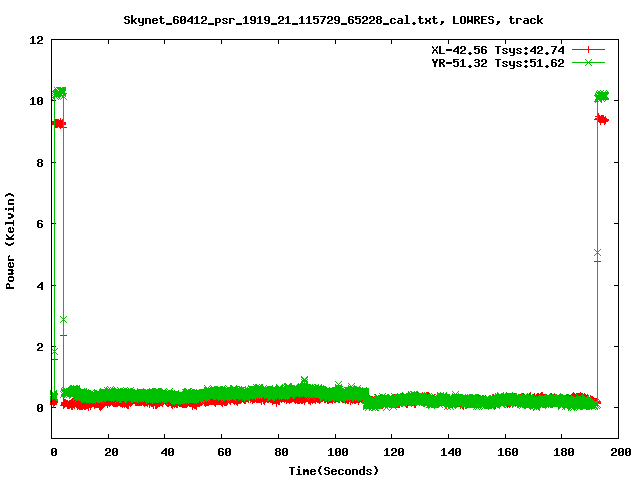The width and height of the screenshot is (640, 480).
Task: Click the Time(Seconds) x-axis label
Action: pos(334,471)
